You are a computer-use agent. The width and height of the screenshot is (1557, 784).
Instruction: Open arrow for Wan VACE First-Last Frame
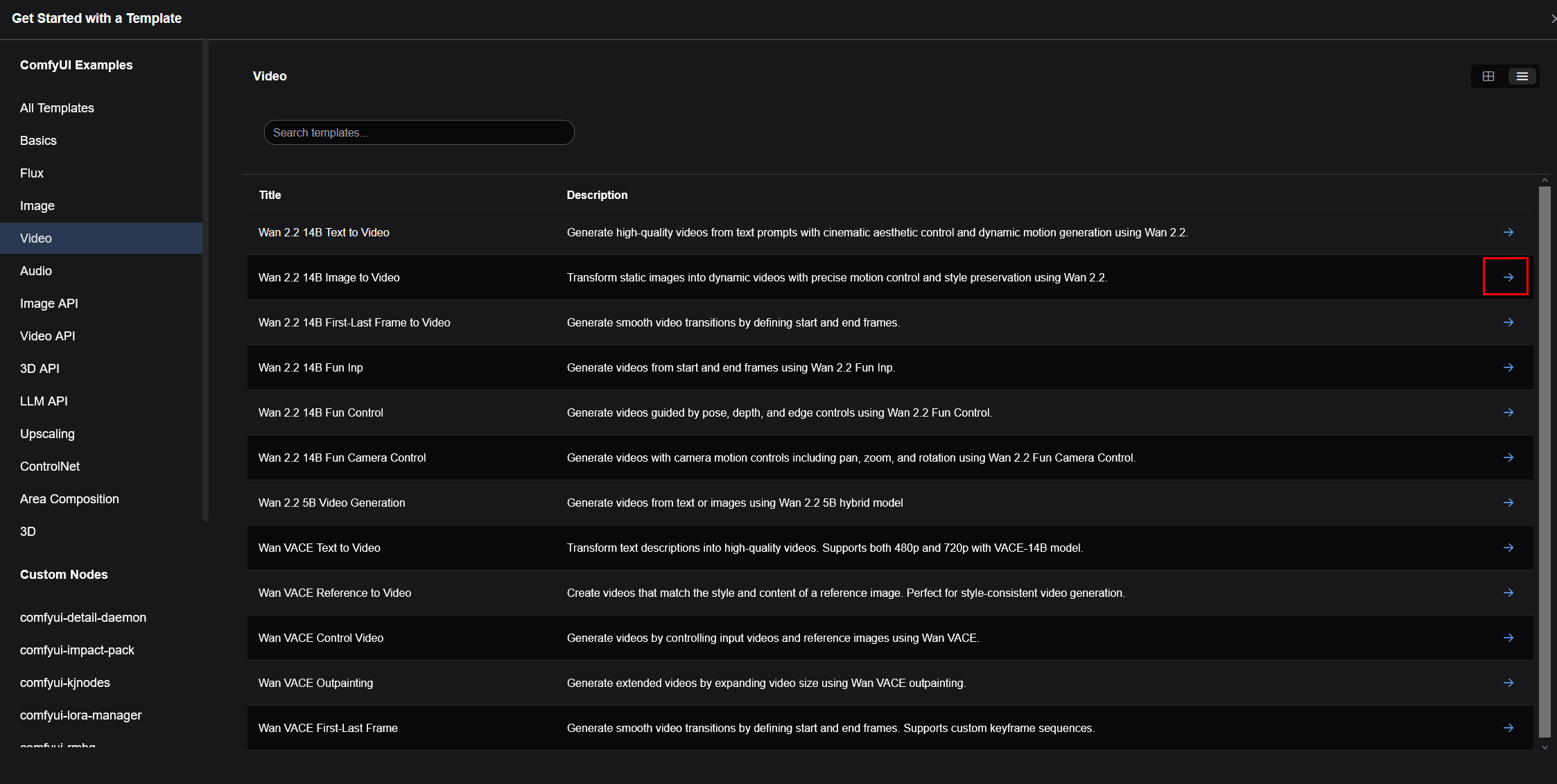click(x=1508, y=728)
